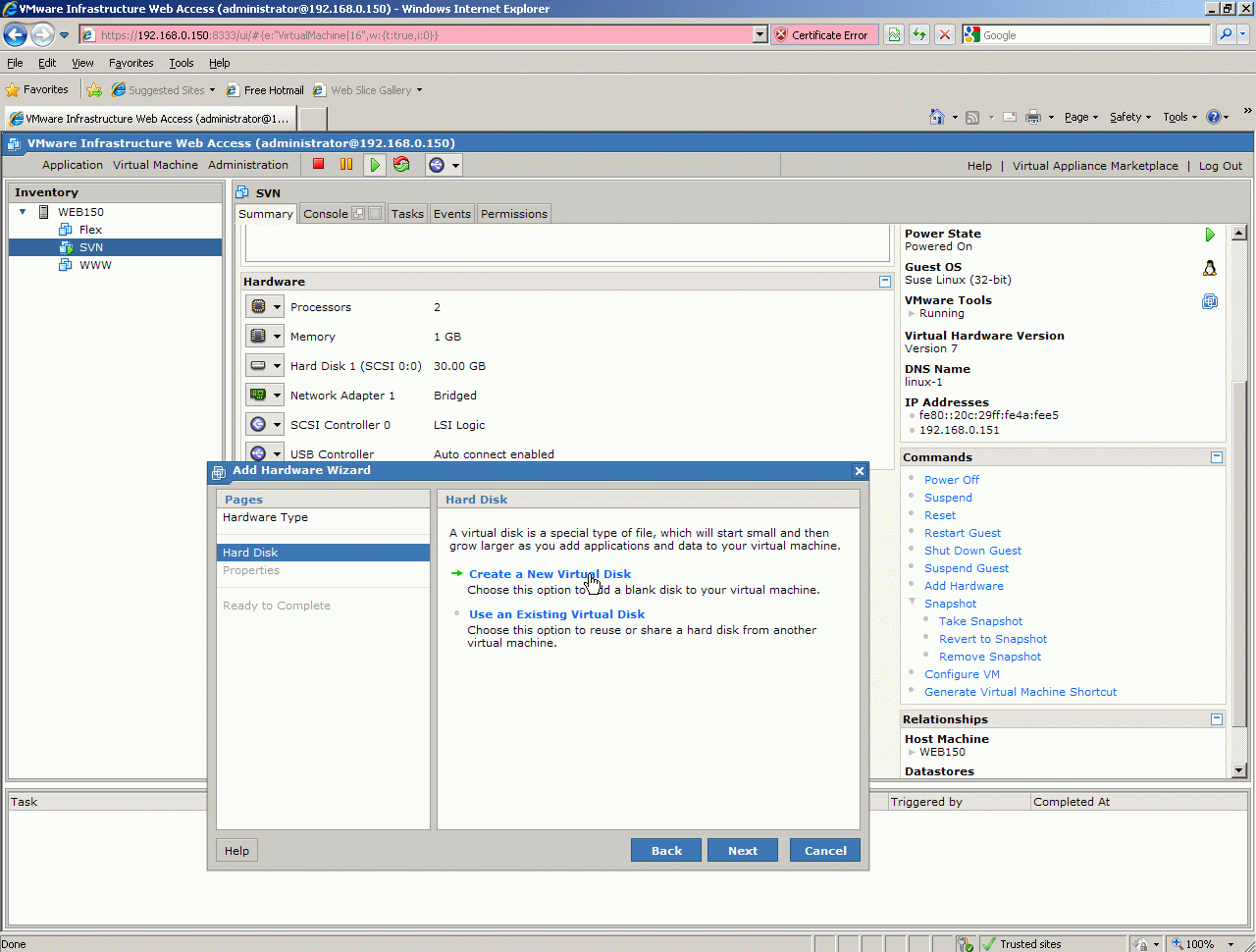
Task: Click the browser Forward arrow button
Action: click(42, 35)
